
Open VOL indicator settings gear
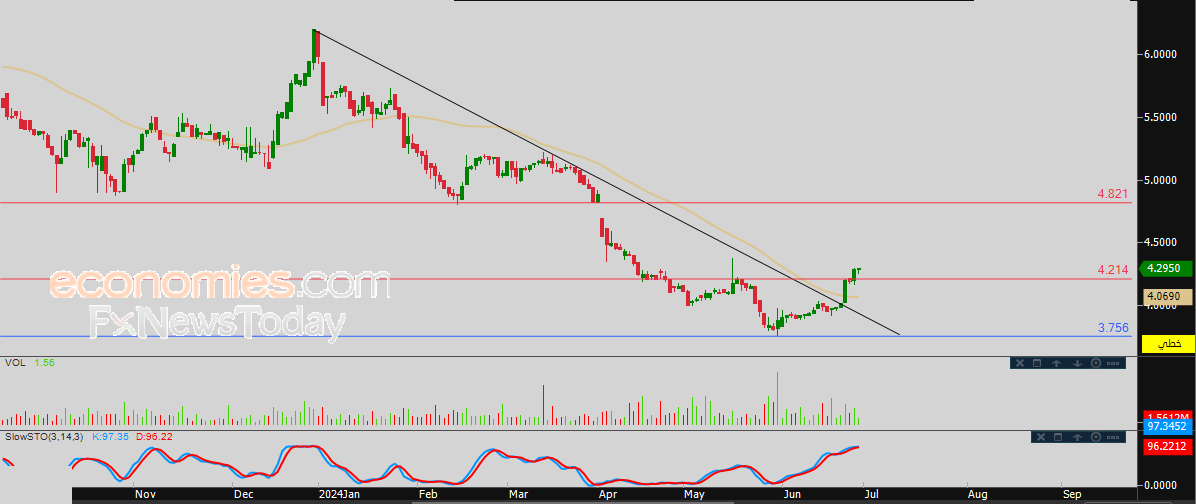click(1096, 363)
